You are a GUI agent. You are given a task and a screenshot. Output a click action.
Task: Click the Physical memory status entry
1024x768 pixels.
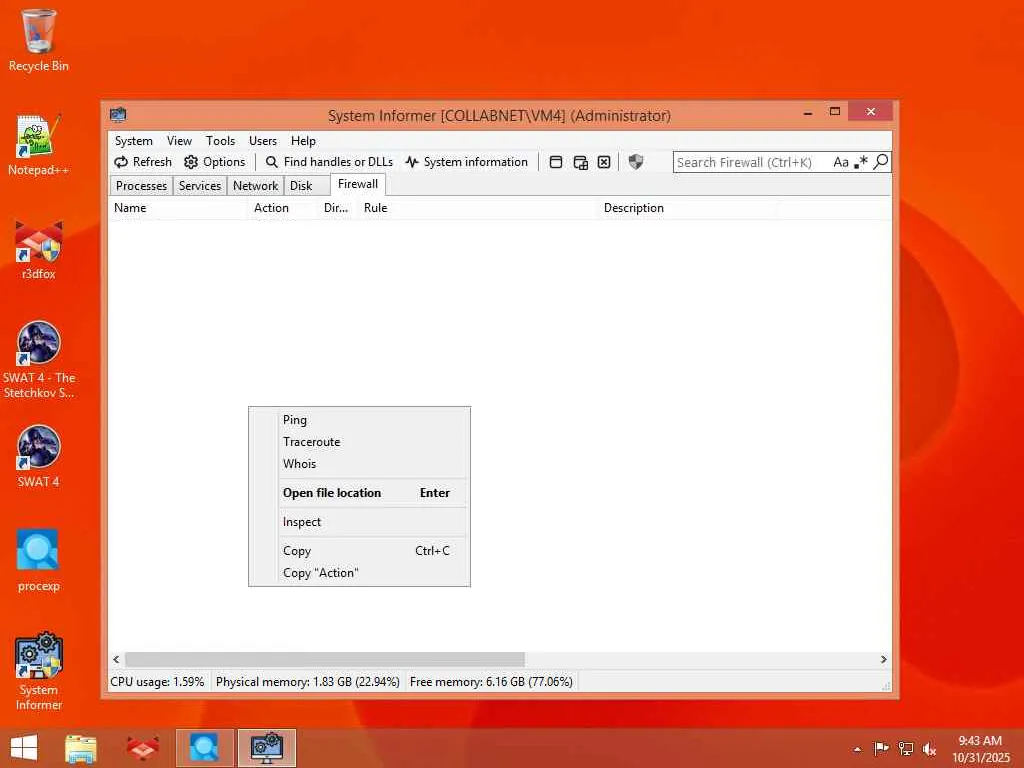[308, 682]
